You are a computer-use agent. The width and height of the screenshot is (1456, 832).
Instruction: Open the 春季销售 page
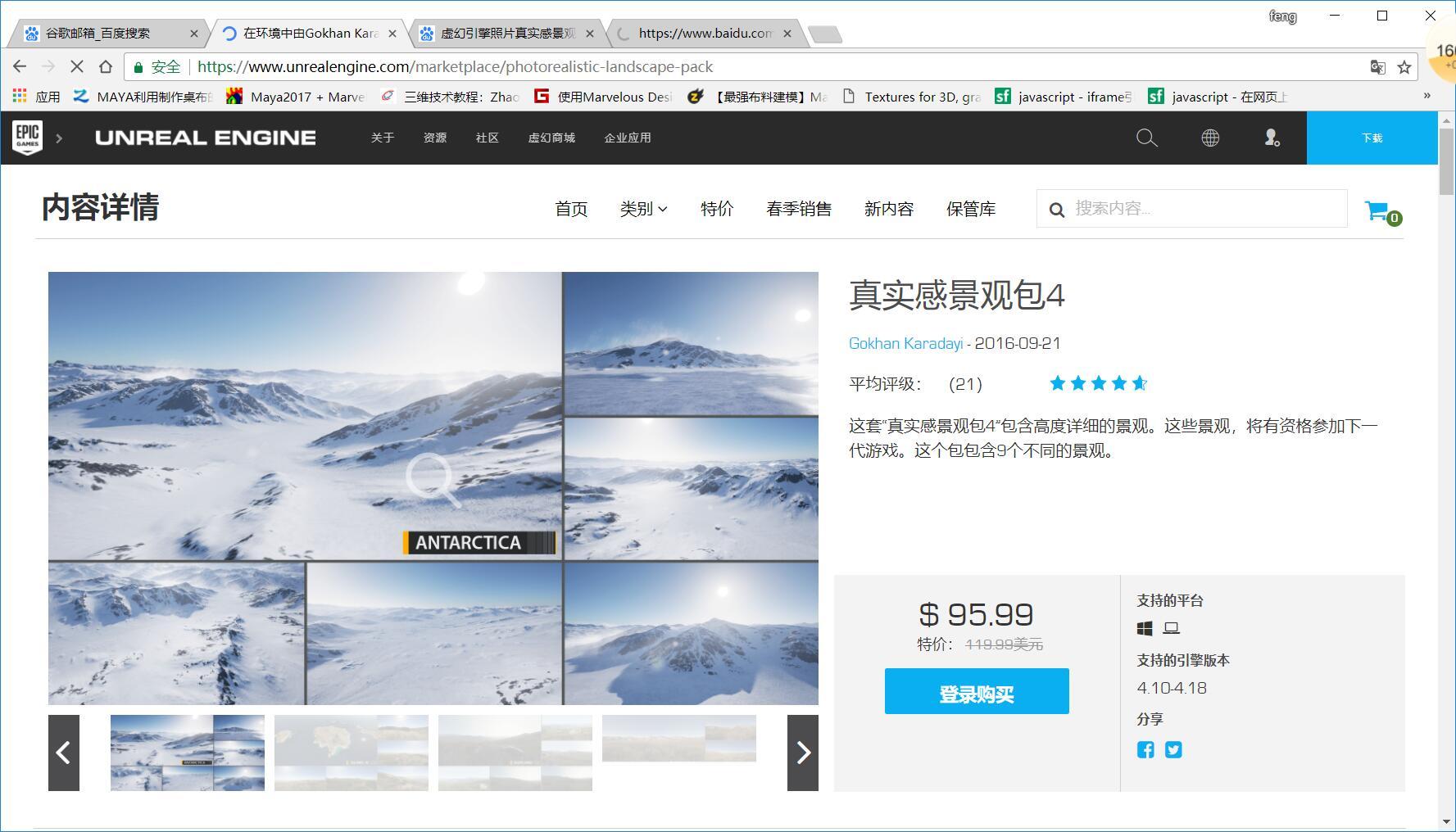pos(799,209)
